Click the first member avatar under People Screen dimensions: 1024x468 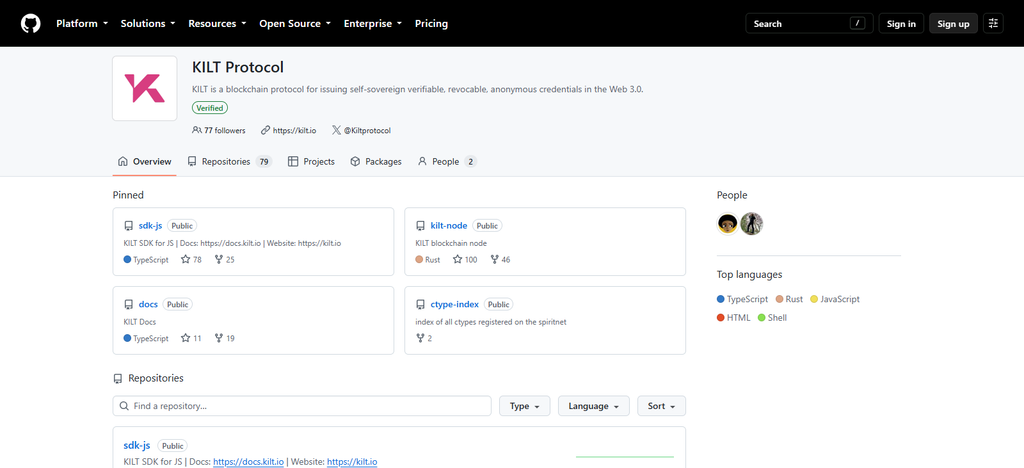point(728,224)
